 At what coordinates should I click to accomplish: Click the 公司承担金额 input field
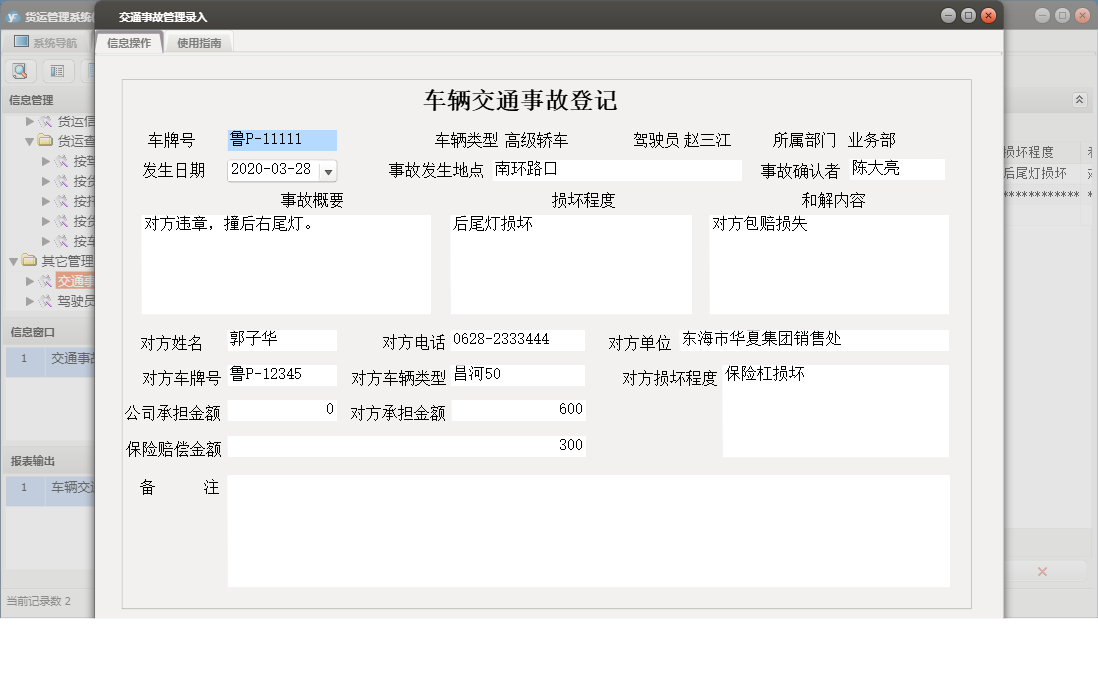coord(282,410)
